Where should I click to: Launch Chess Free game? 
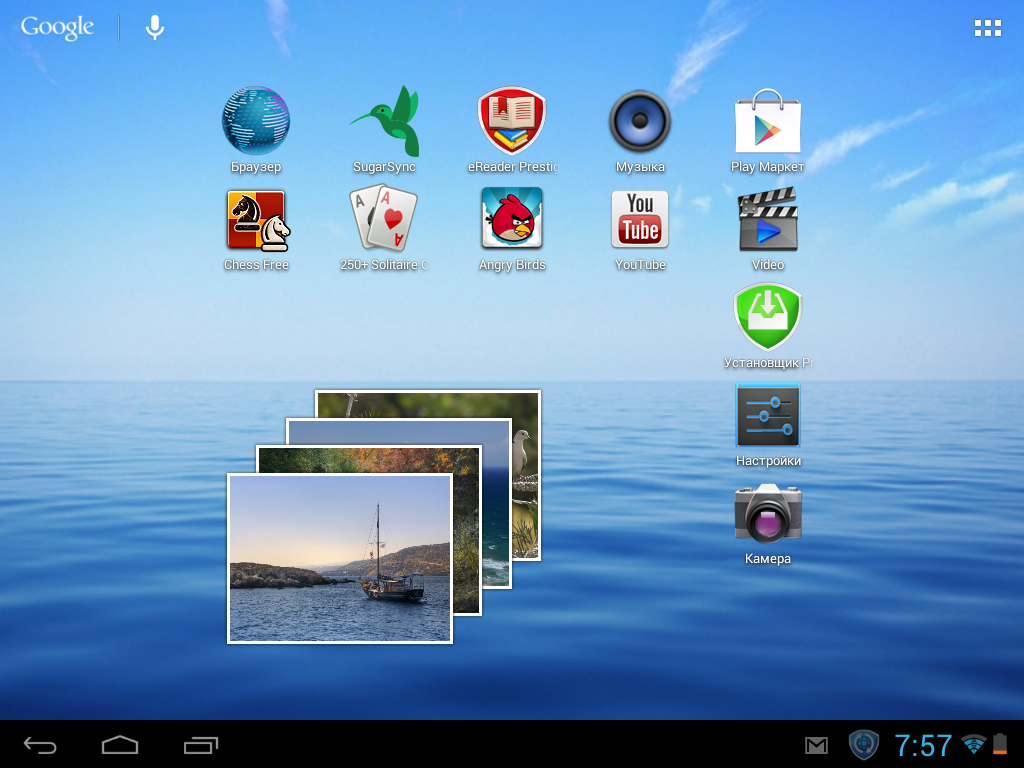point(257,221)
